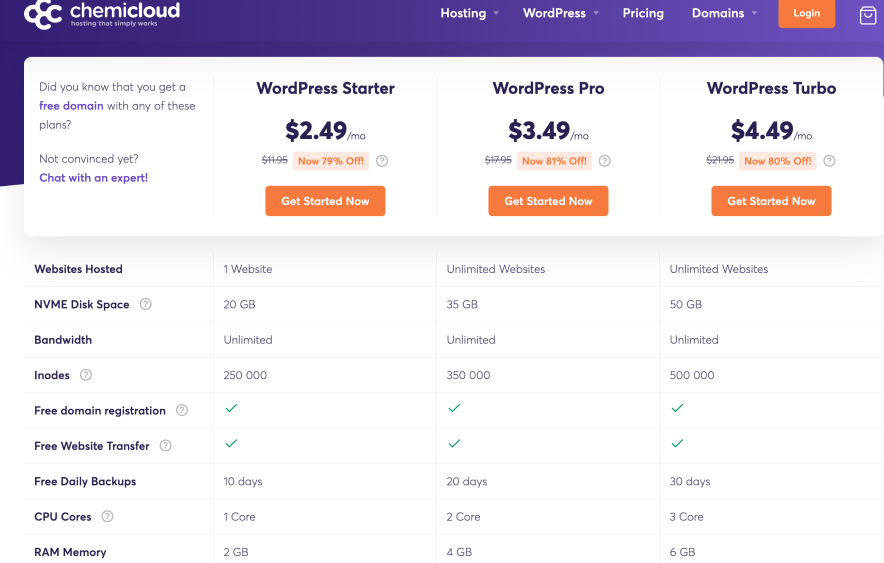
Task: Get started with WordPress Starter plan
Action: pyautogui.click(x=325, y=201)
